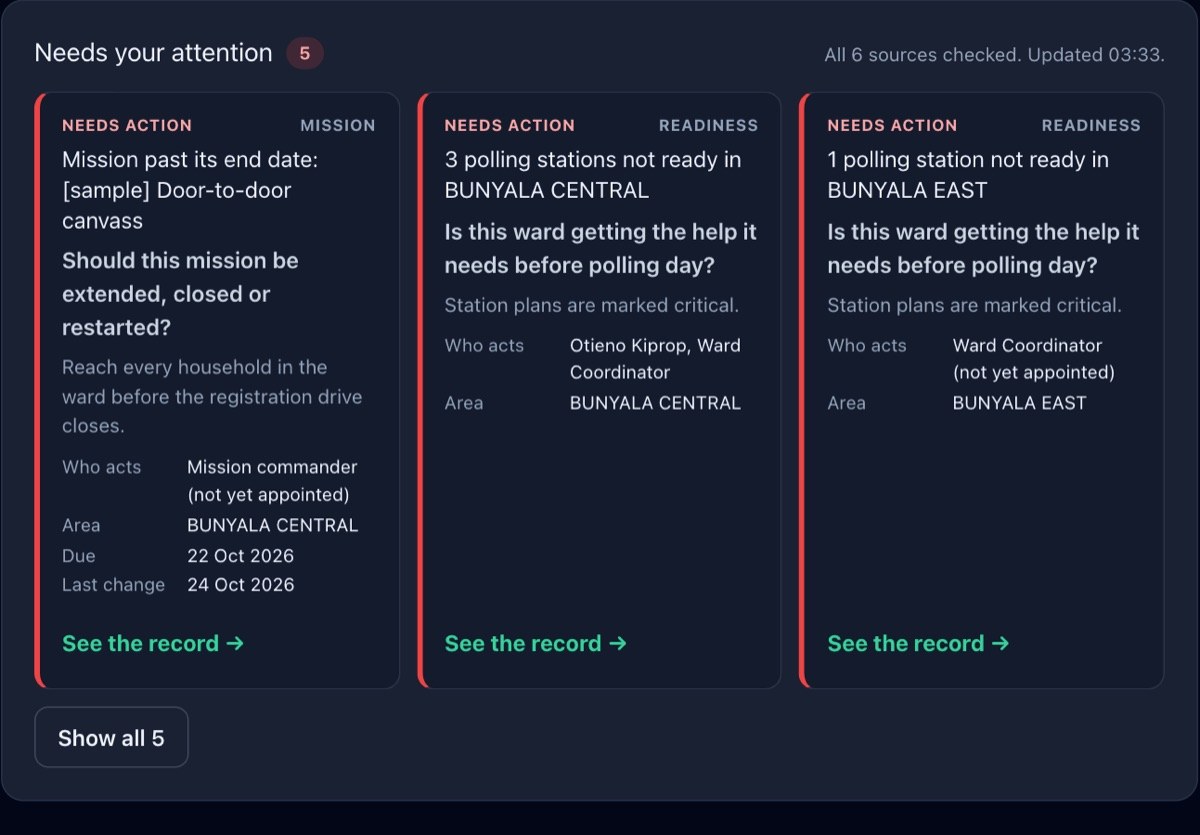Click the READINESS tag on BUNYALA EAST card
The image size is (1200, 835).
click(1091, 125)
